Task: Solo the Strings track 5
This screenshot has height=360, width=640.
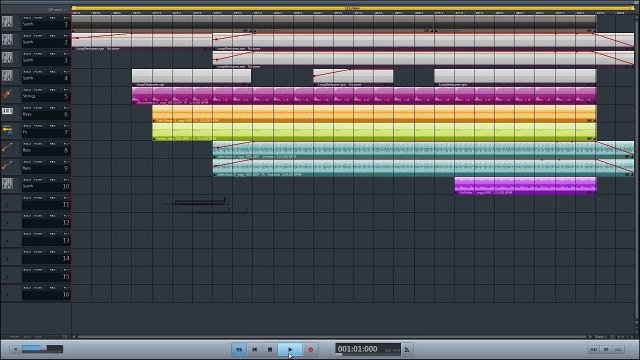Action: (27, 90)
